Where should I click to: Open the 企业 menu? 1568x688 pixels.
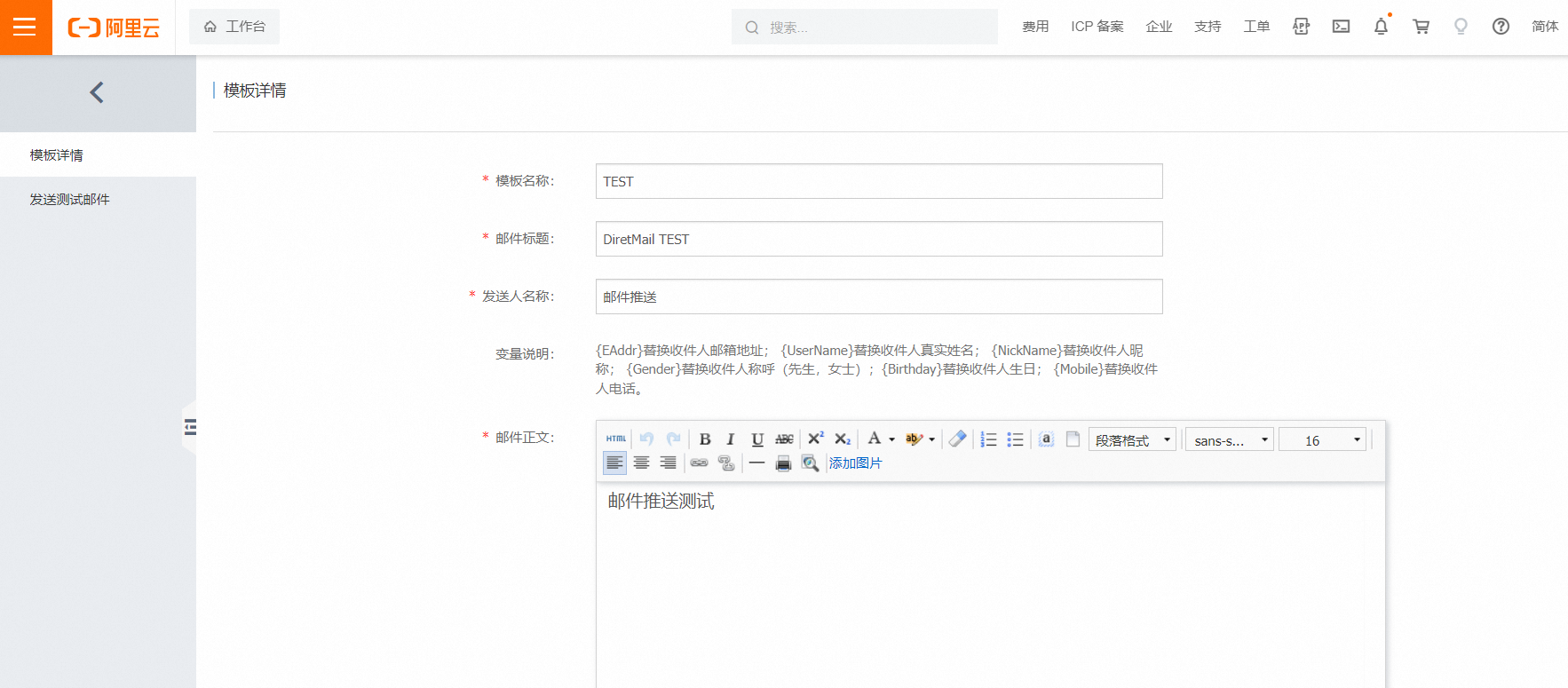(x=1159, y=27)
